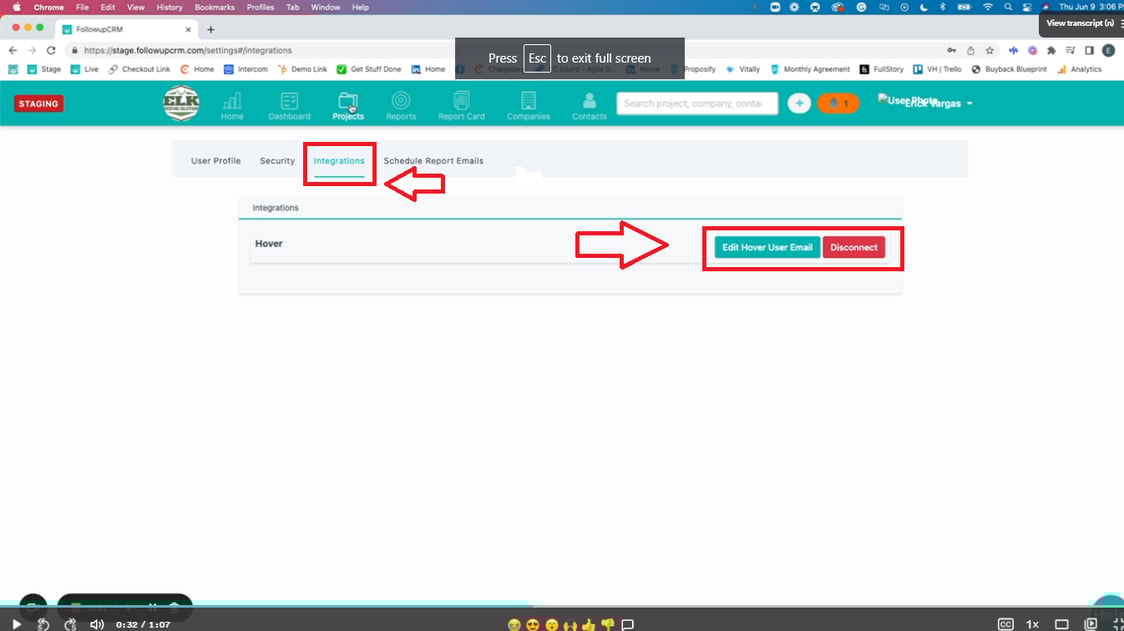Create a new record with the plus button
The width and height of the screenshot is (1124, 631).
[x=798, y=103]
